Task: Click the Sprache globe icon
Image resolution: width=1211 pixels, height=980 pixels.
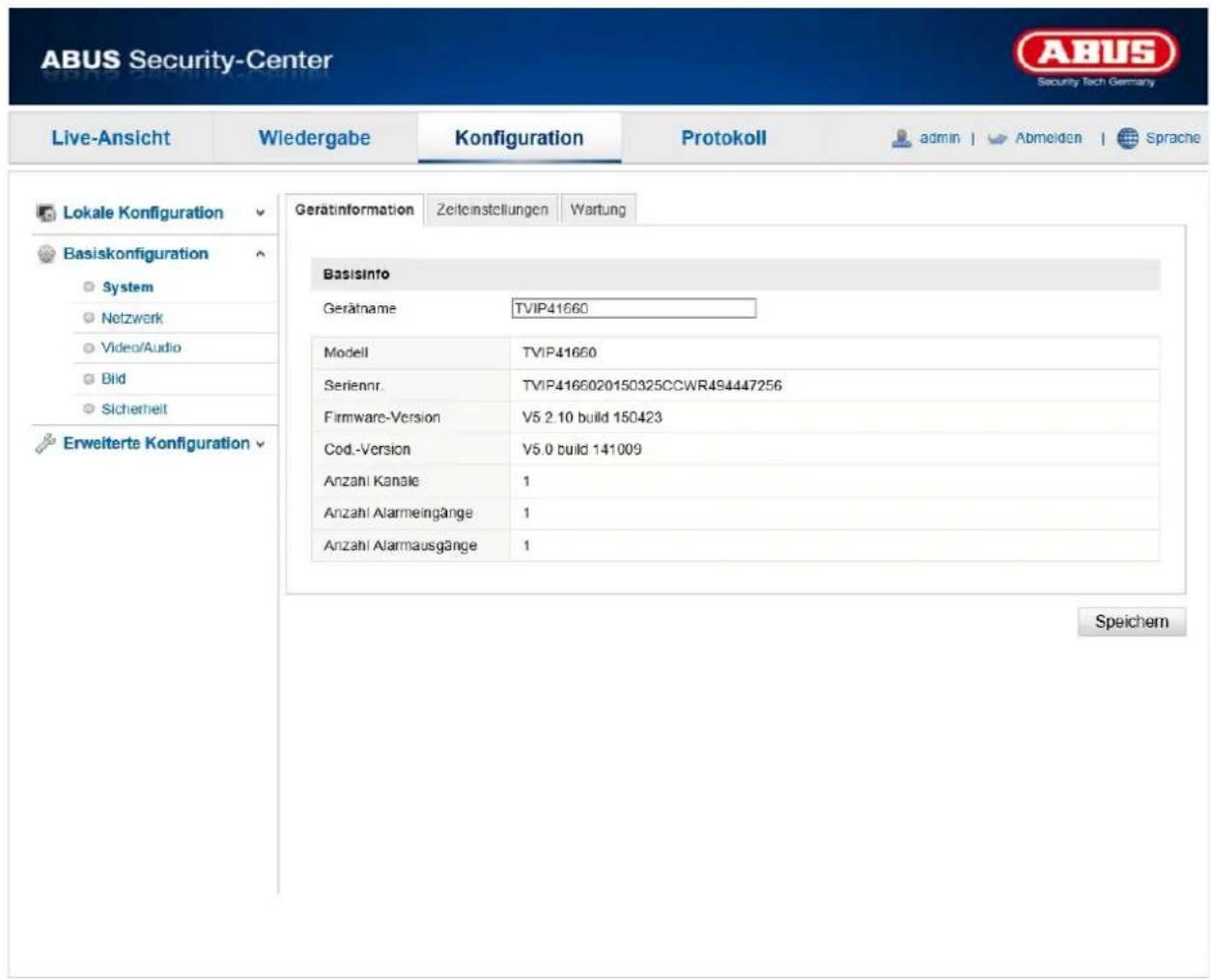Action: tap(1127, 138)
